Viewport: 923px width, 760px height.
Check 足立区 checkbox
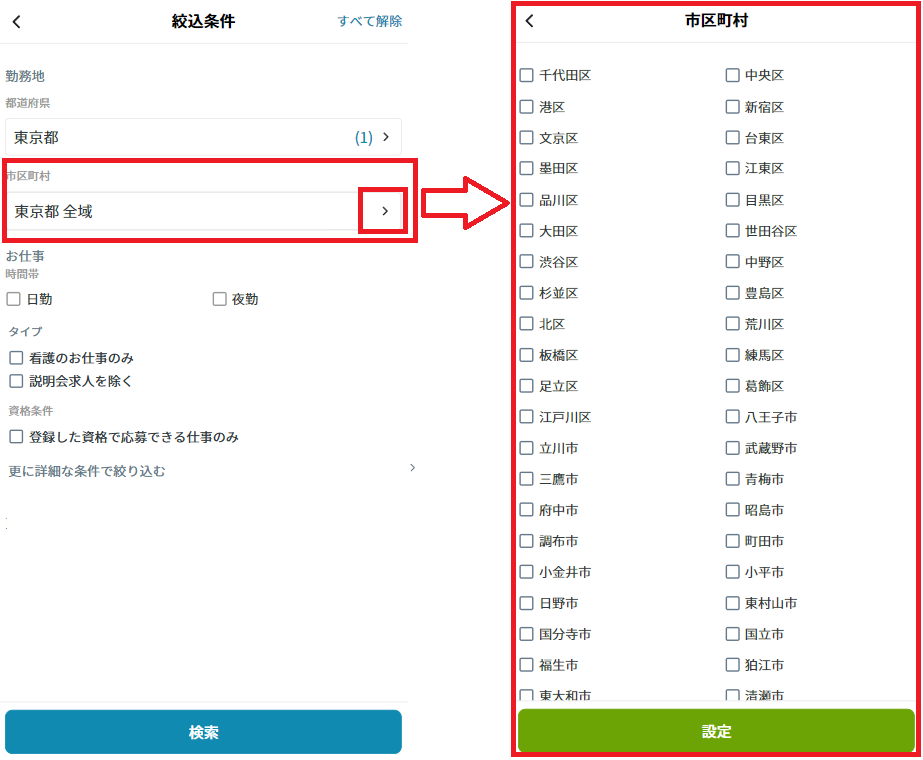coord(526,386)
